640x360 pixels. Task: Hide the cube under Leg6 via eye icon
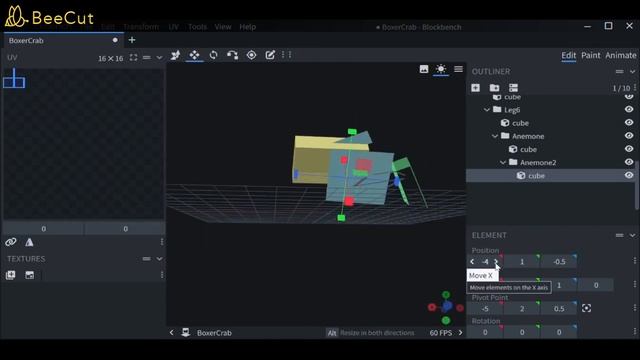pyautogui.click(x=629, y=122)
